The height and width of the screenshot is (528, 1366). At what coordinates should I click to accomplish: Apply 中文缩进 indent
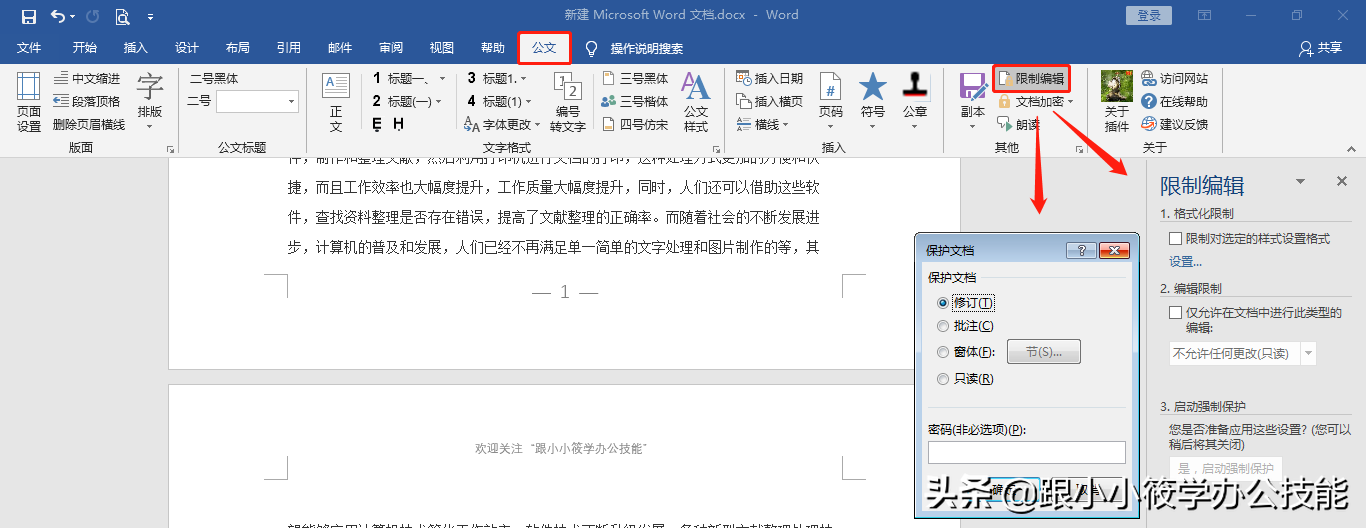point(86,79)
